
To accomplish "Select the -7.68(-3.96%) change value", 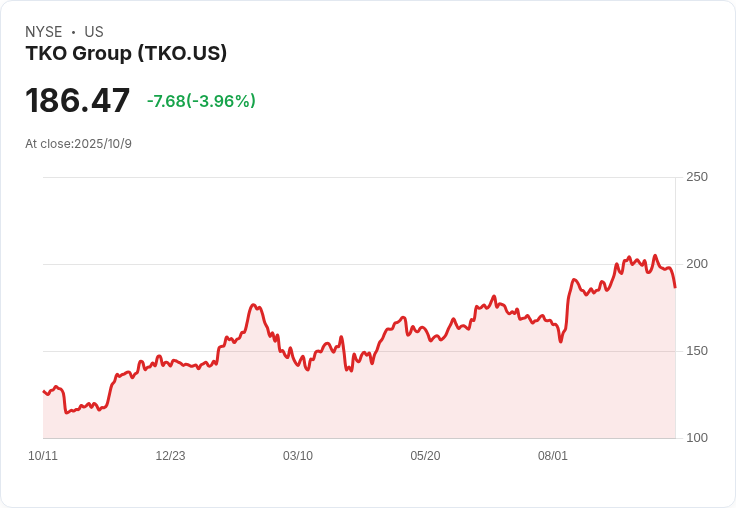I will (201, 101).
